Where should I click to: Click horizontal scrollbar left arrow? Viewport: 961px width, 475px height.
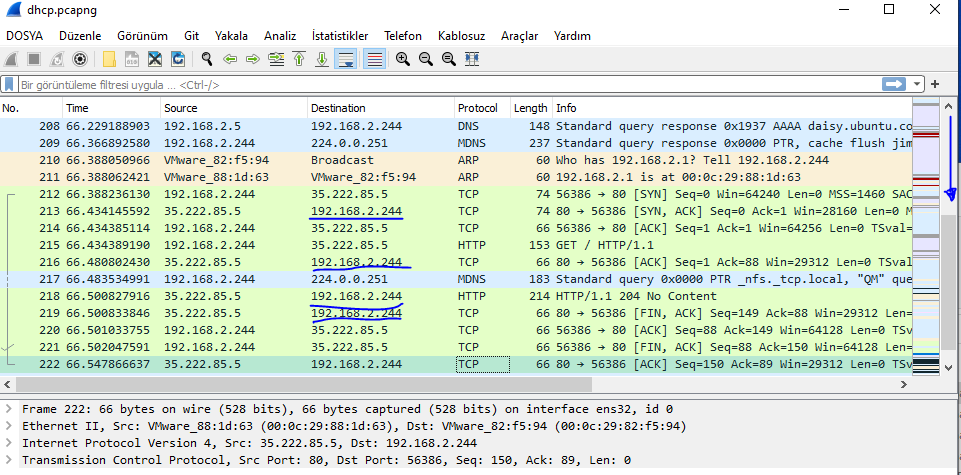[7, 384]
